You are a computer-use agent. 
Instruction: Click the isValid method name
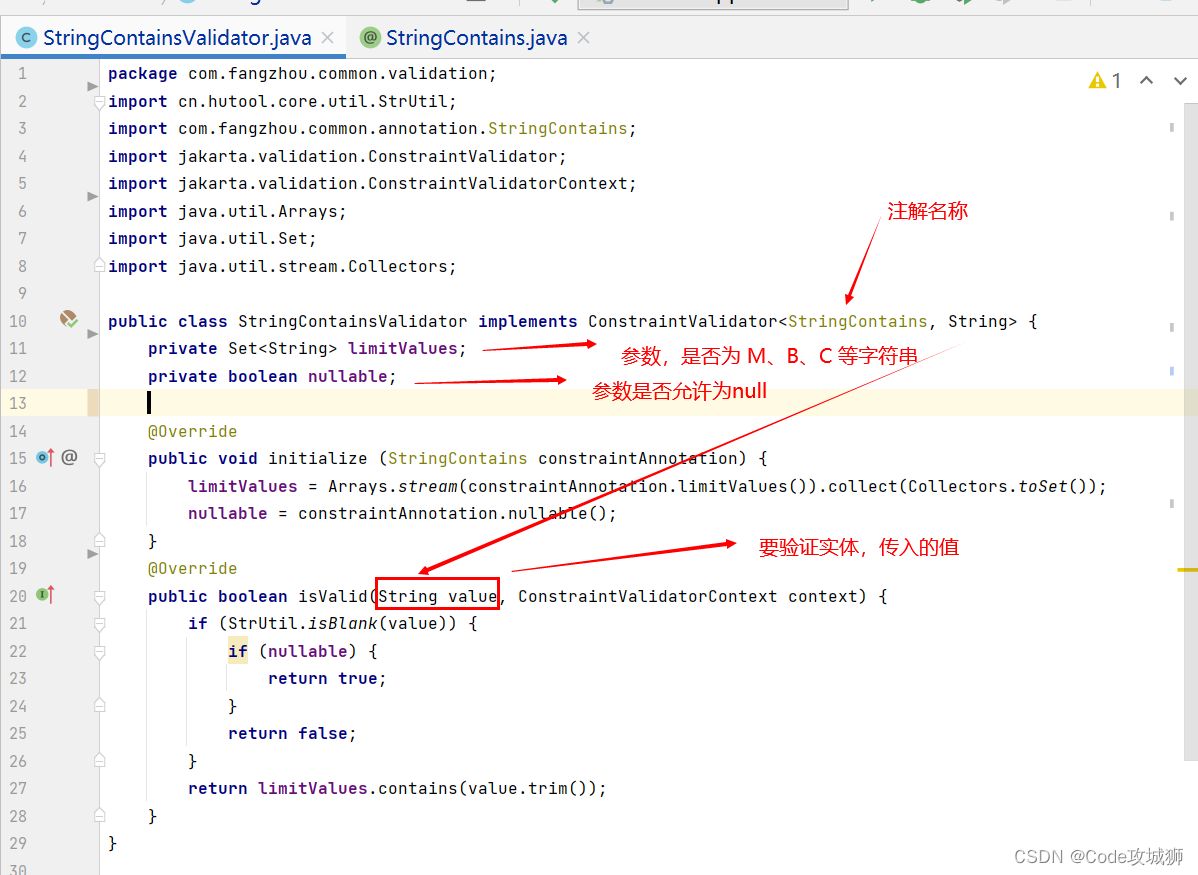pos(333,596)
